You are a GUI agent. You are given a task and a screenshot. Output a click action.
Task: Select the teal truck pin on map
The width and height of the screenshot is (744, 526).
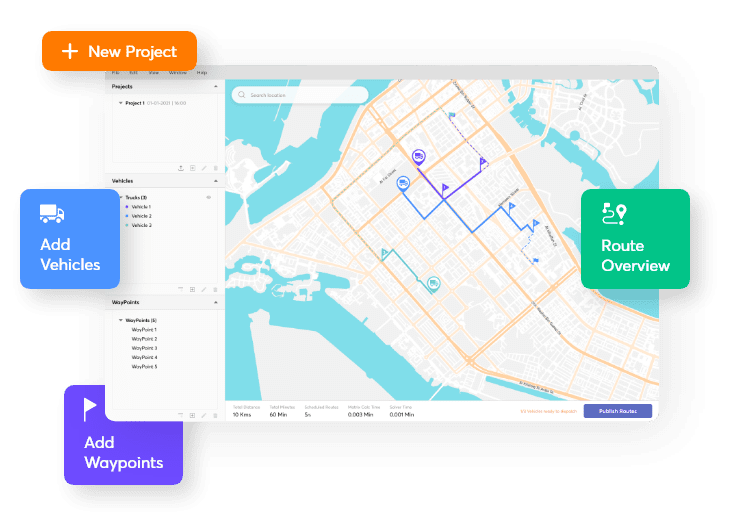[x=433, y=284]
